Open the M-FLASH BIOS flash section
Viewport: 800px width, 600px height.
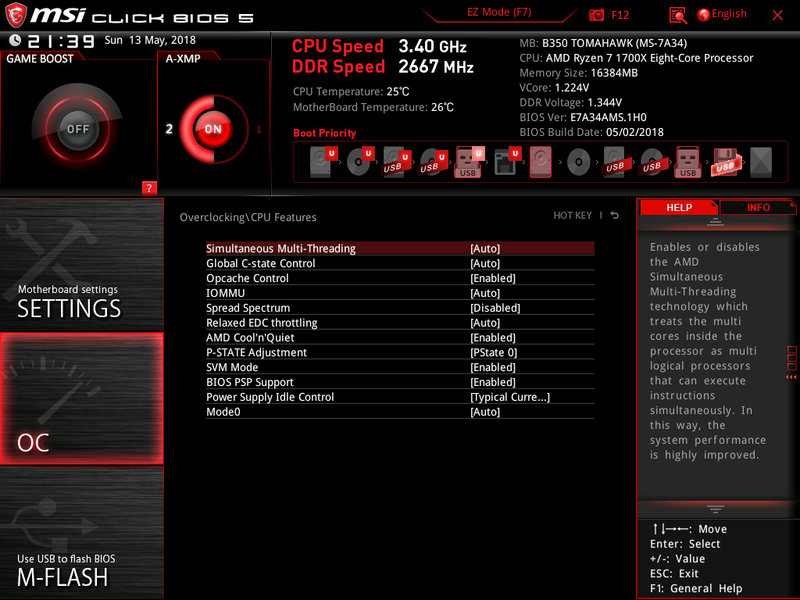tap(82, 533)
